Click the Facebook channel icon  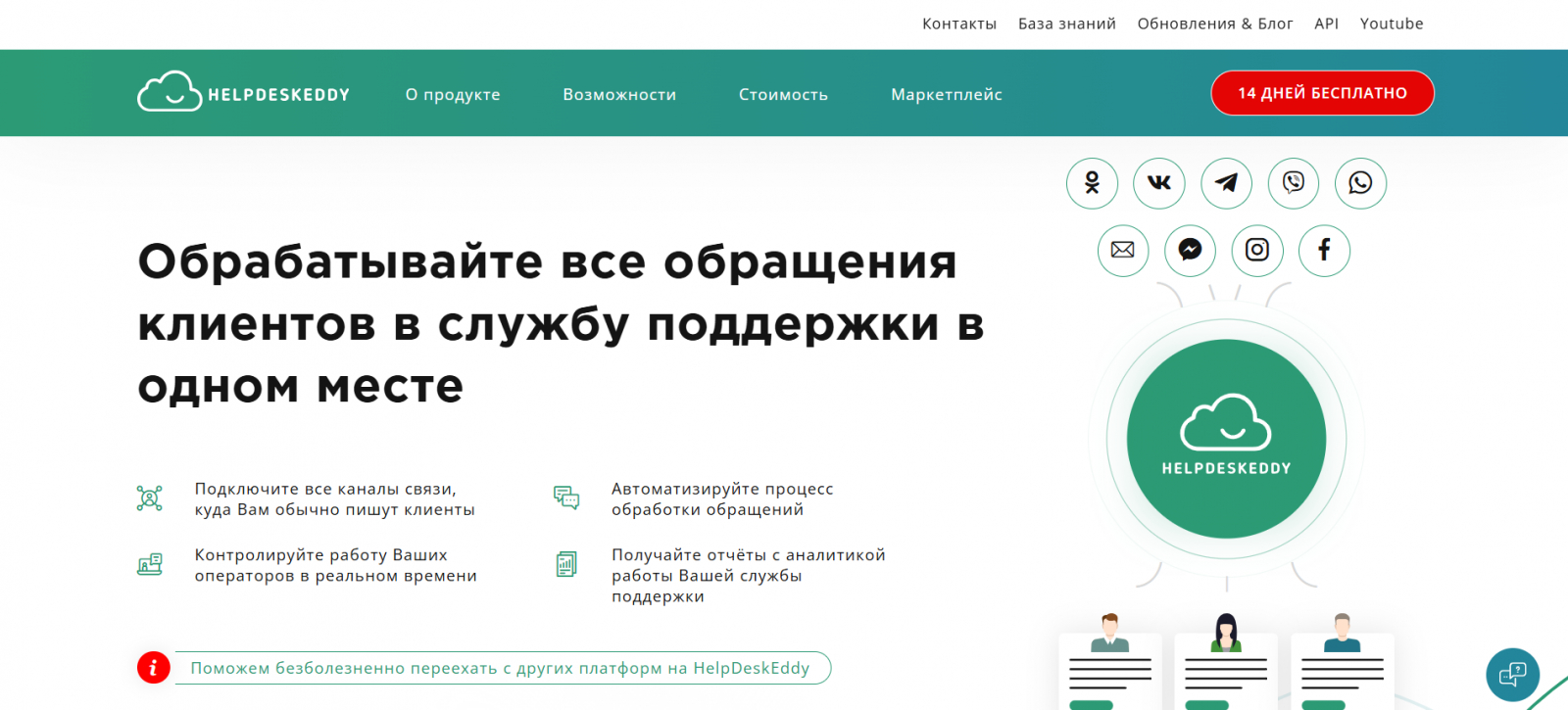click(x=1324, y=250)
